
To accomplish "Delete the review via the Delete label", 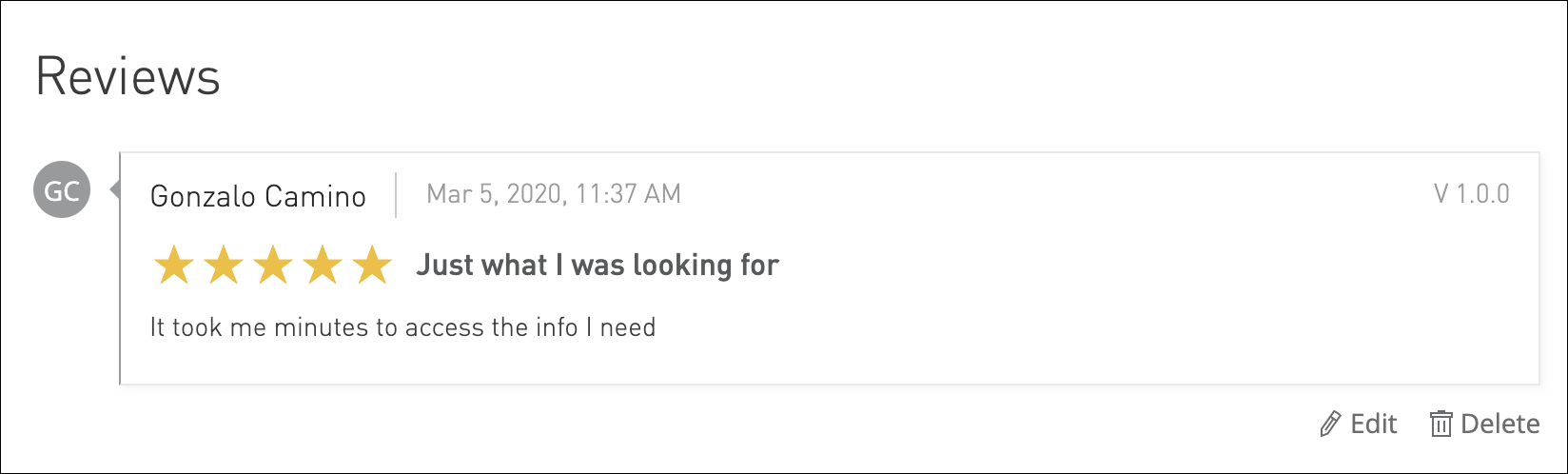I will pyautogui.click(x=1499, y=424).
